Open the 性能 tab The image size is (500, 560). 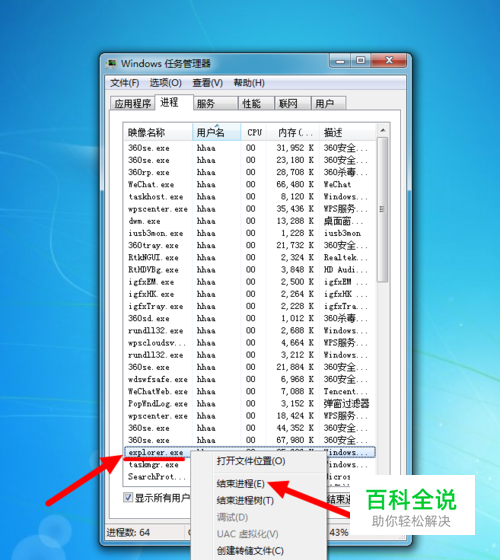click(256, 104)
